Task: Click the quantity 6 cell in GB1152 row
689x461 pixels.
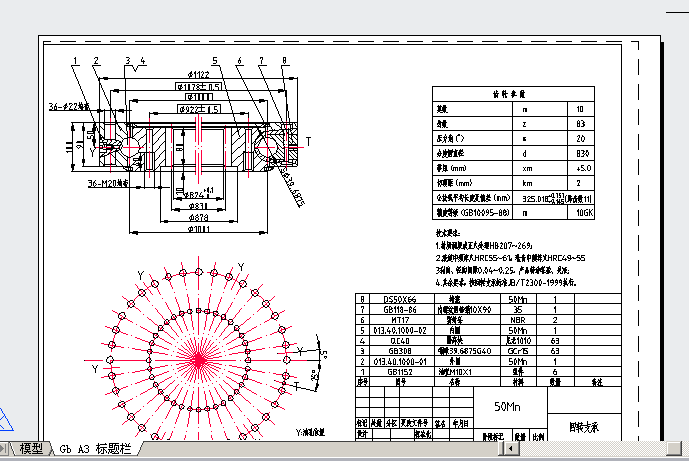Action: [555, 372]
